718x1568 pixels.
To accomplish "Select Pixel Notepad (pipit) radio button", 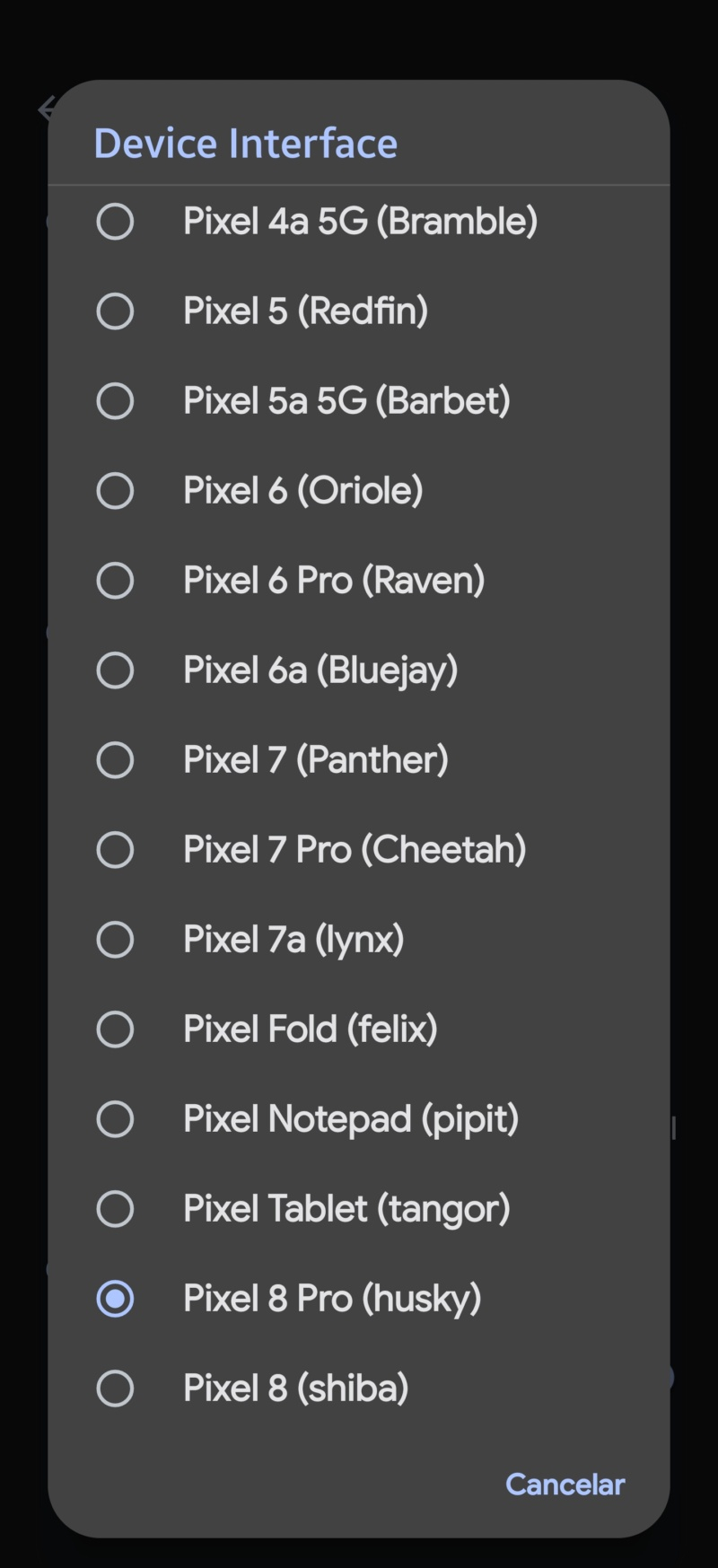I will 115,1119.
